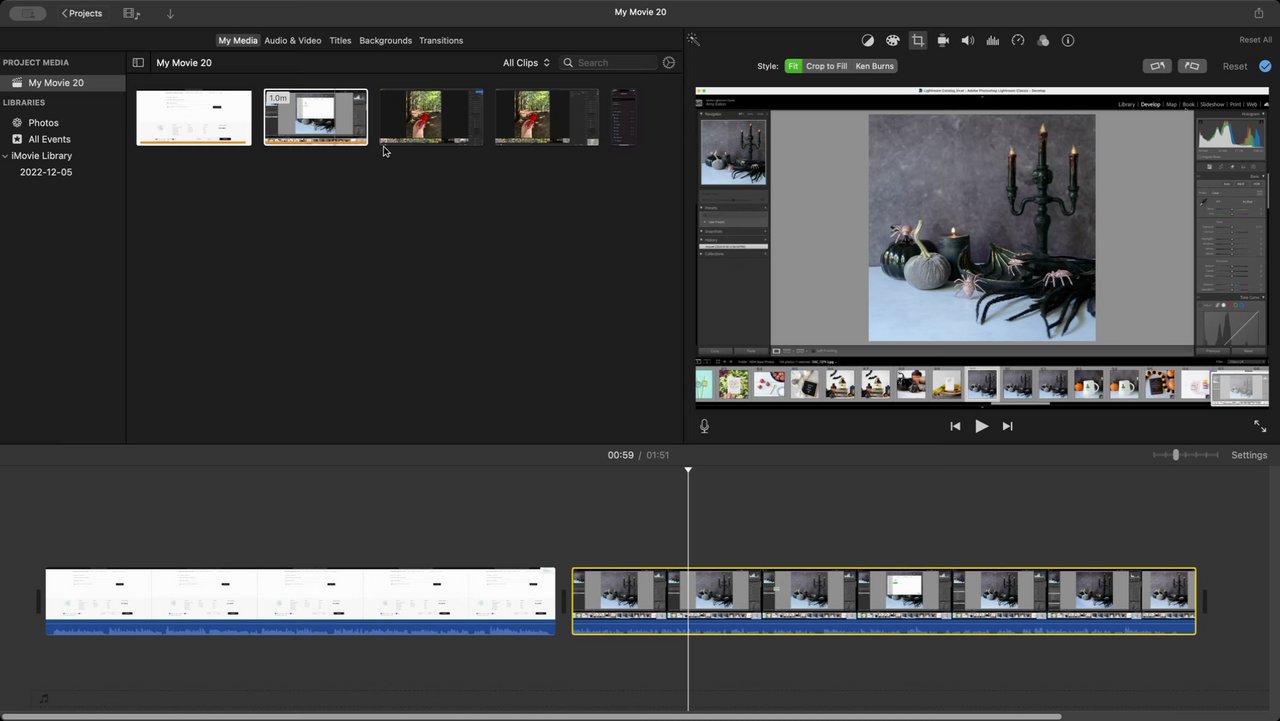Open timeline Settings popup
The width and height of the screenshot is (1280, 721).
[x=1249, y=455]
